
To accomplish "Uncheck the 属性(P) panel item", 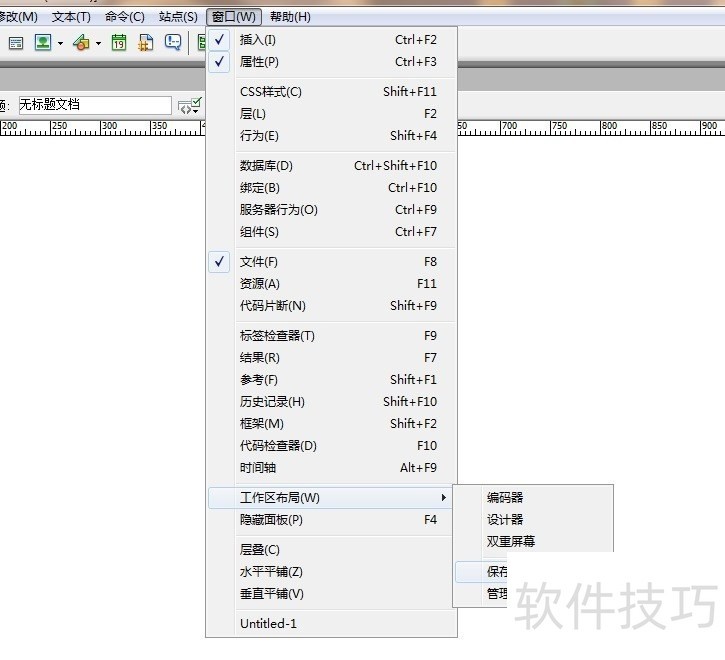I will [331, 62].
